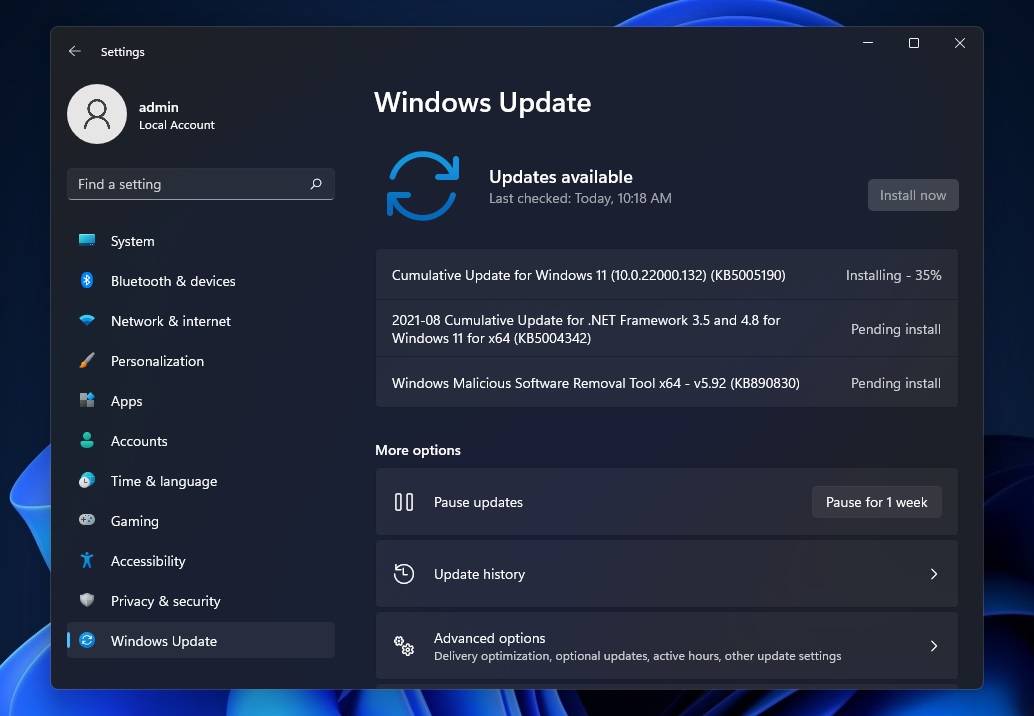Click the Find a setting search box

[x=200, y=184]
